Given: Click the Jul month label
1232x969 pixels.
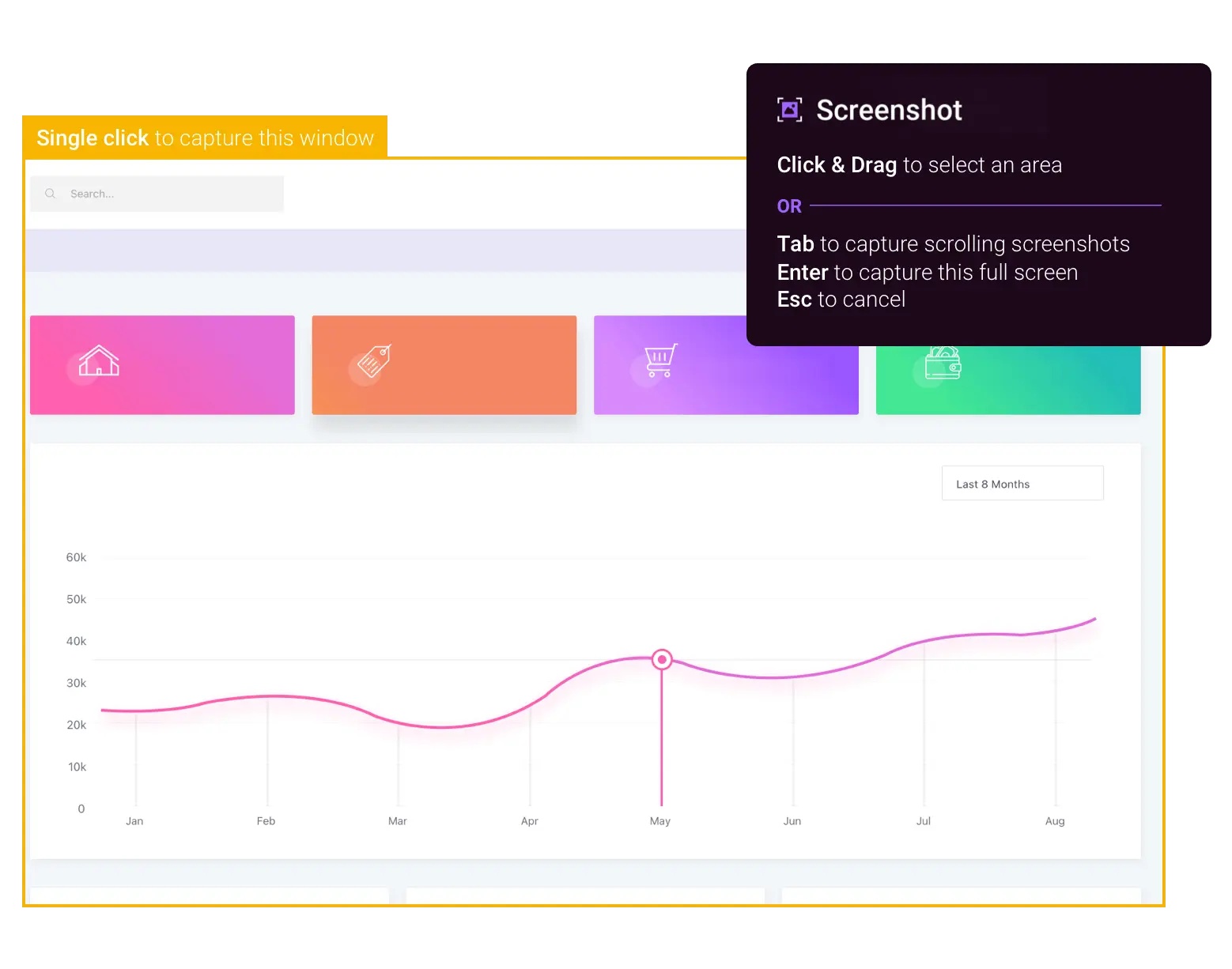Looking at the screenshot, I should click(x=924, y=821).
